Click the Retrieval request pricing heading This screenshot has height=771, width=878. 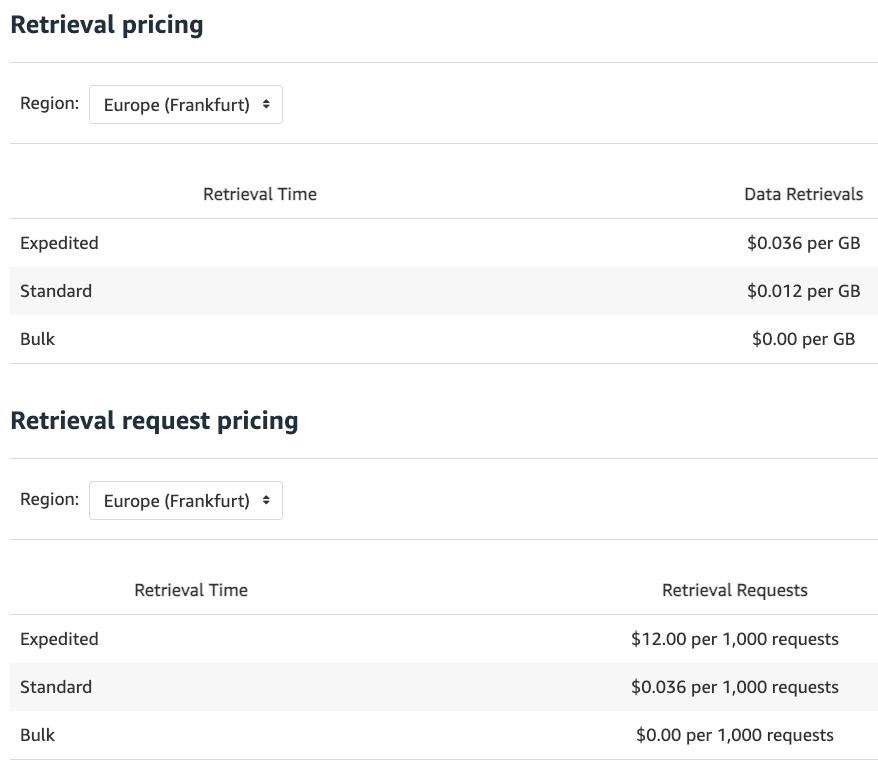pos(154,421)
